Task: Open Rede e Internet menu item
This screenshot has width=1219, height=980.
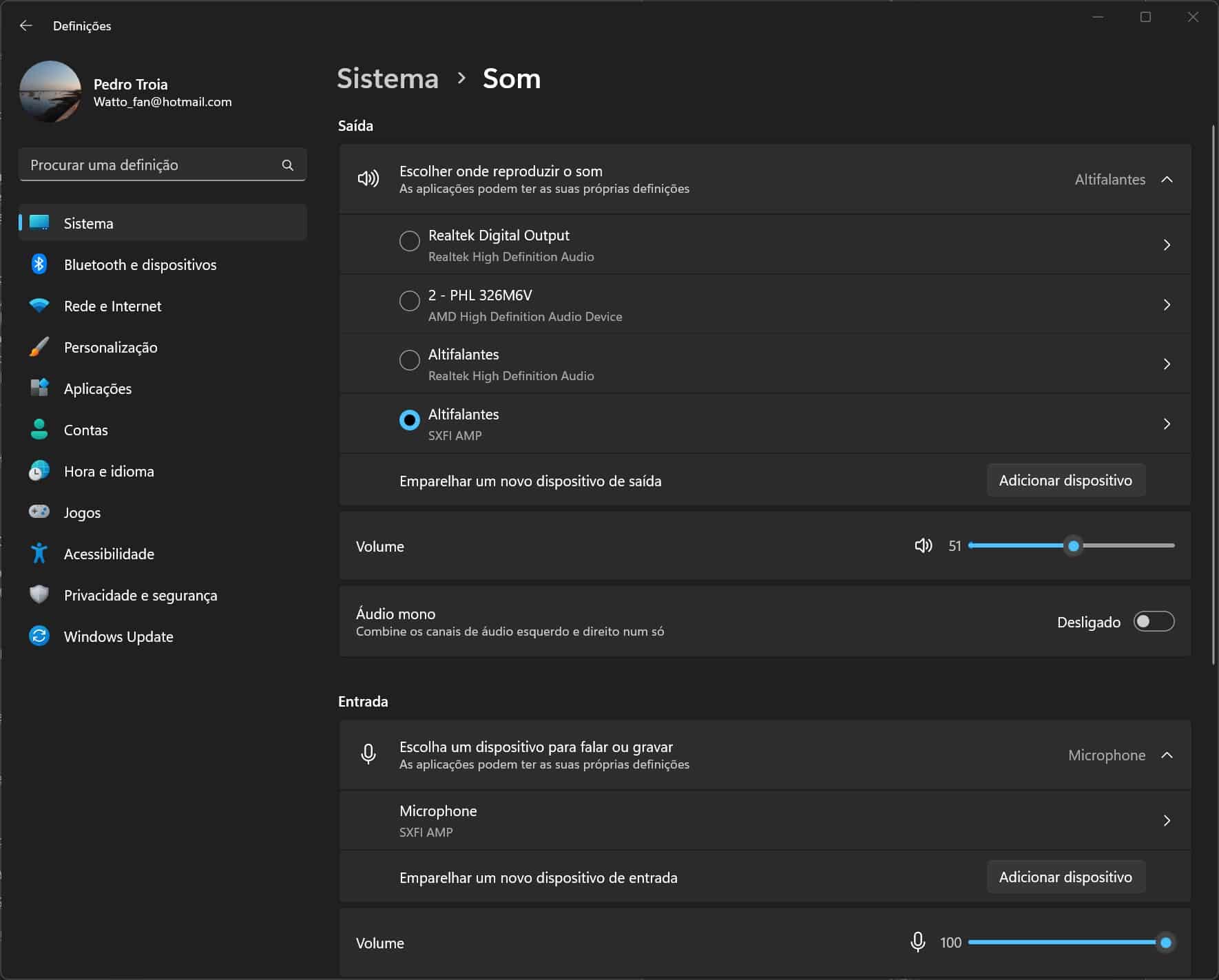Action: coord(112,306)
